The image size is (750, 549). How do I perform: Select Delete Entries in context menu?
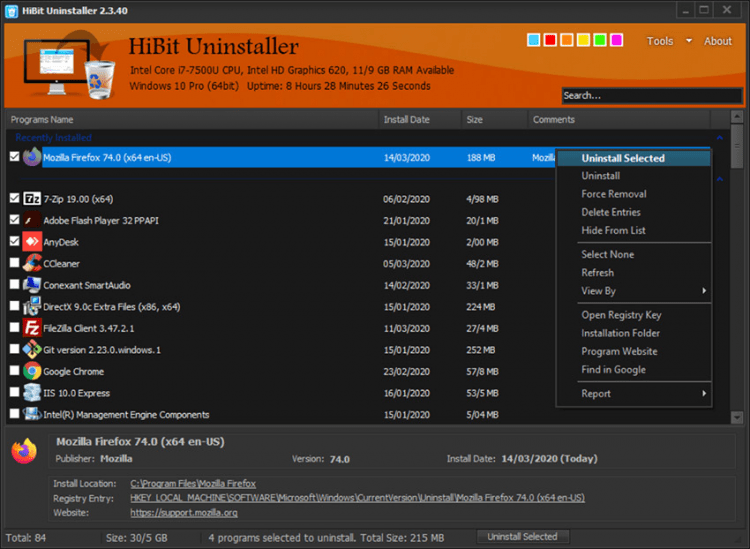coord(634,212)
